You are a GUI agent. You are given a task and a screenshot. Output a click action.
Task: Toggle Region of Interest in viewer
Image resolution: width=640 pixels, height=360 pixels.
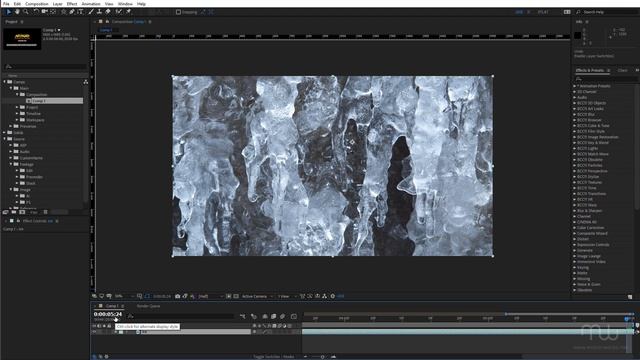pos(229,296)
